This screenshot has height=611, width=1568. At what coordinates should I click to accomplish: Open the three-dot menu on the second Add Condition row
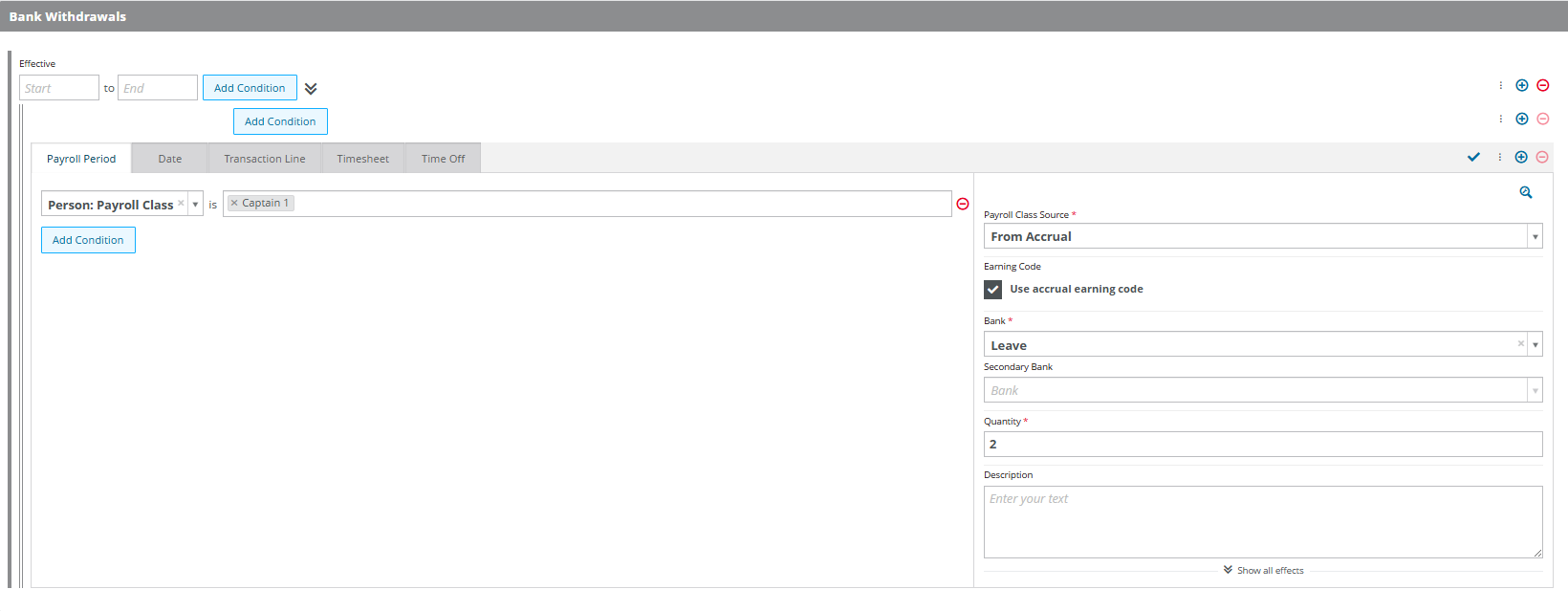(1501, 120)
